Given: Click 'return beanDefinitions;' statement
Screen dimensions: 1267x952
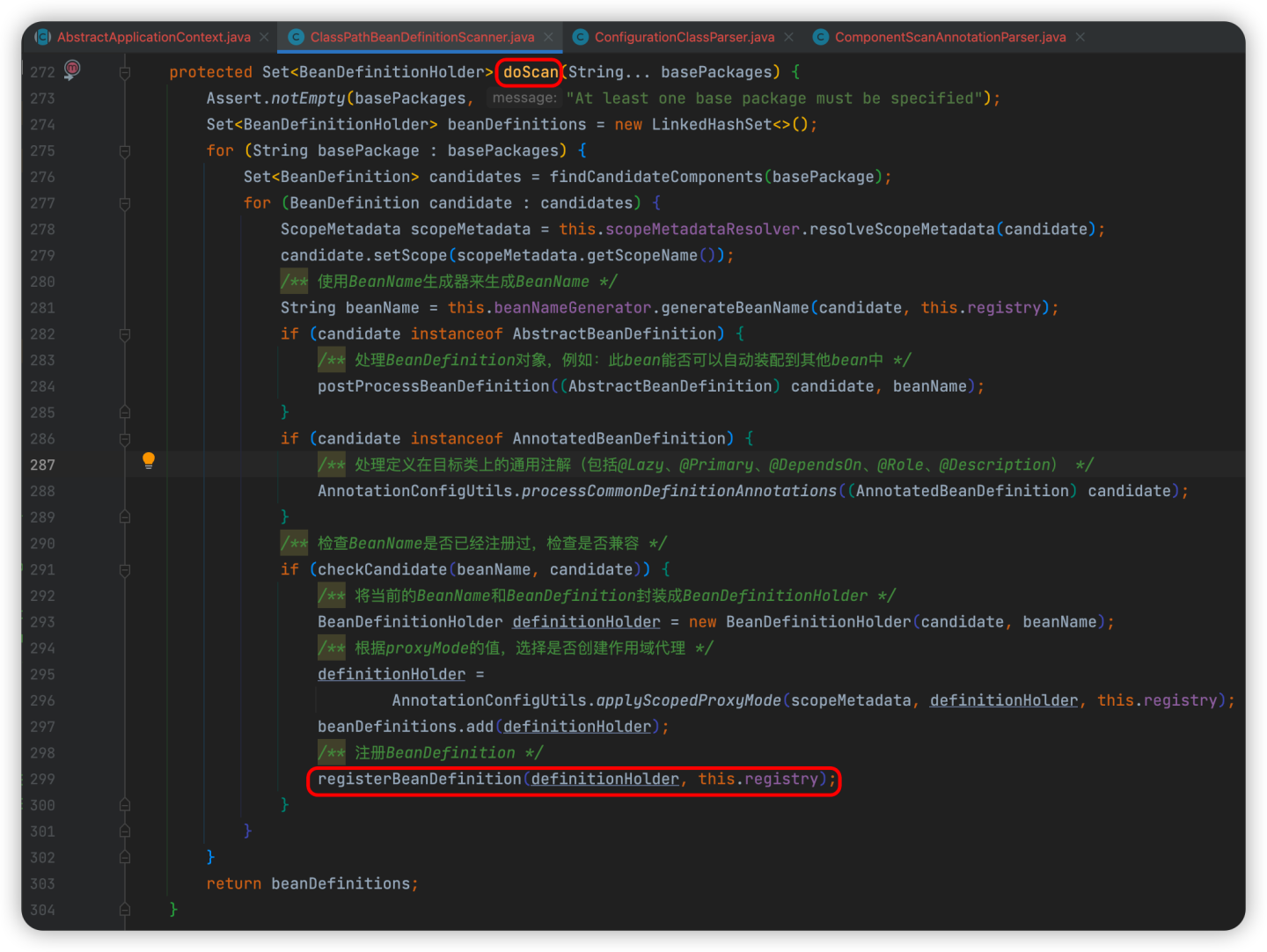Looking at the screenshot, I should [312, 883].
